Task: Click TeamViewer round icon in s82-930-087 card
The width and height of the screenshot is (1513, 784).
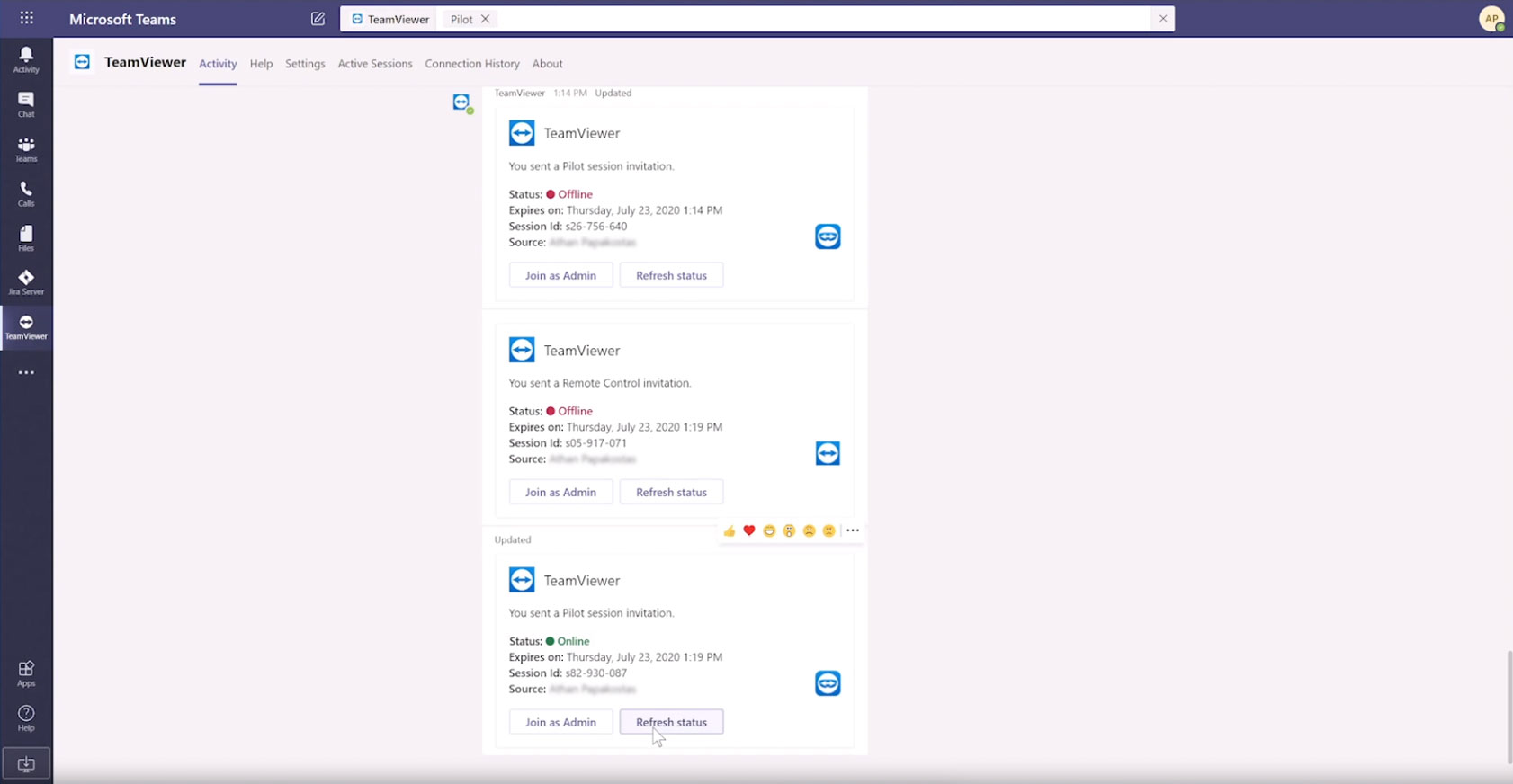Action: coord(828,683)
